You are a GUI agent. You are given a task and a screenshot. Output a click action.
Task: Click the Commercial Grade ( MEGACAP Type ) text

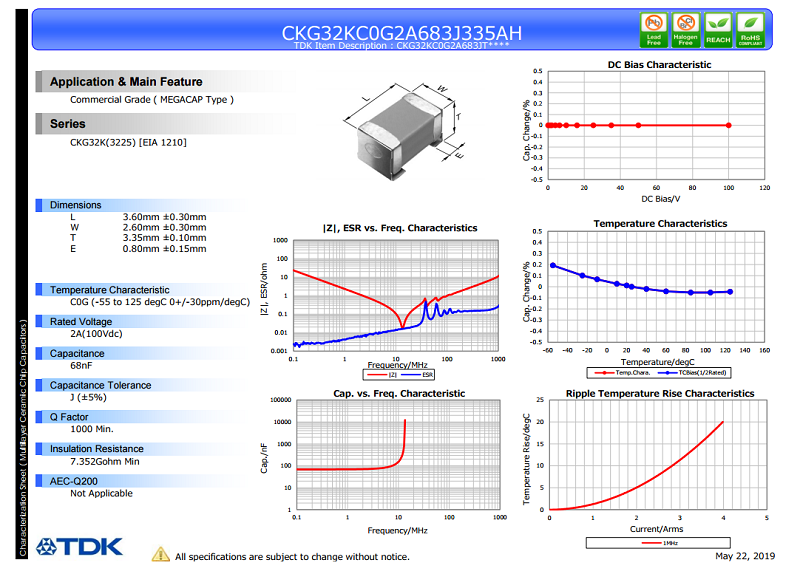(x=152, y=99)
